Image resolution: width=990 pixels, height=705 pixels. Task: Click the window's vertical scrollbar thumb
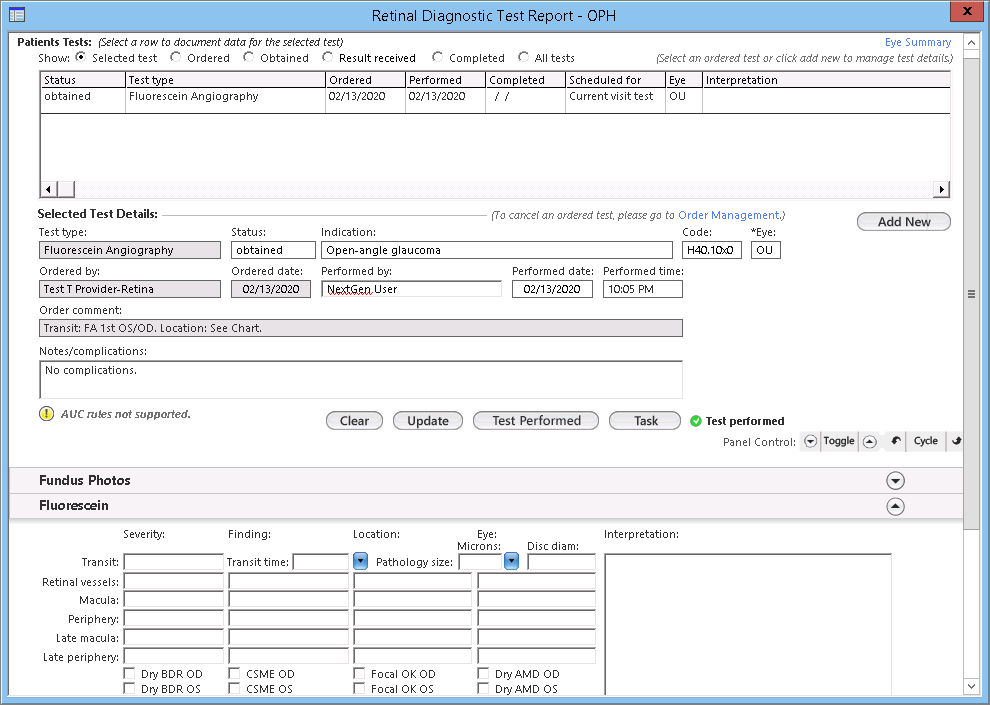(971, 292)
